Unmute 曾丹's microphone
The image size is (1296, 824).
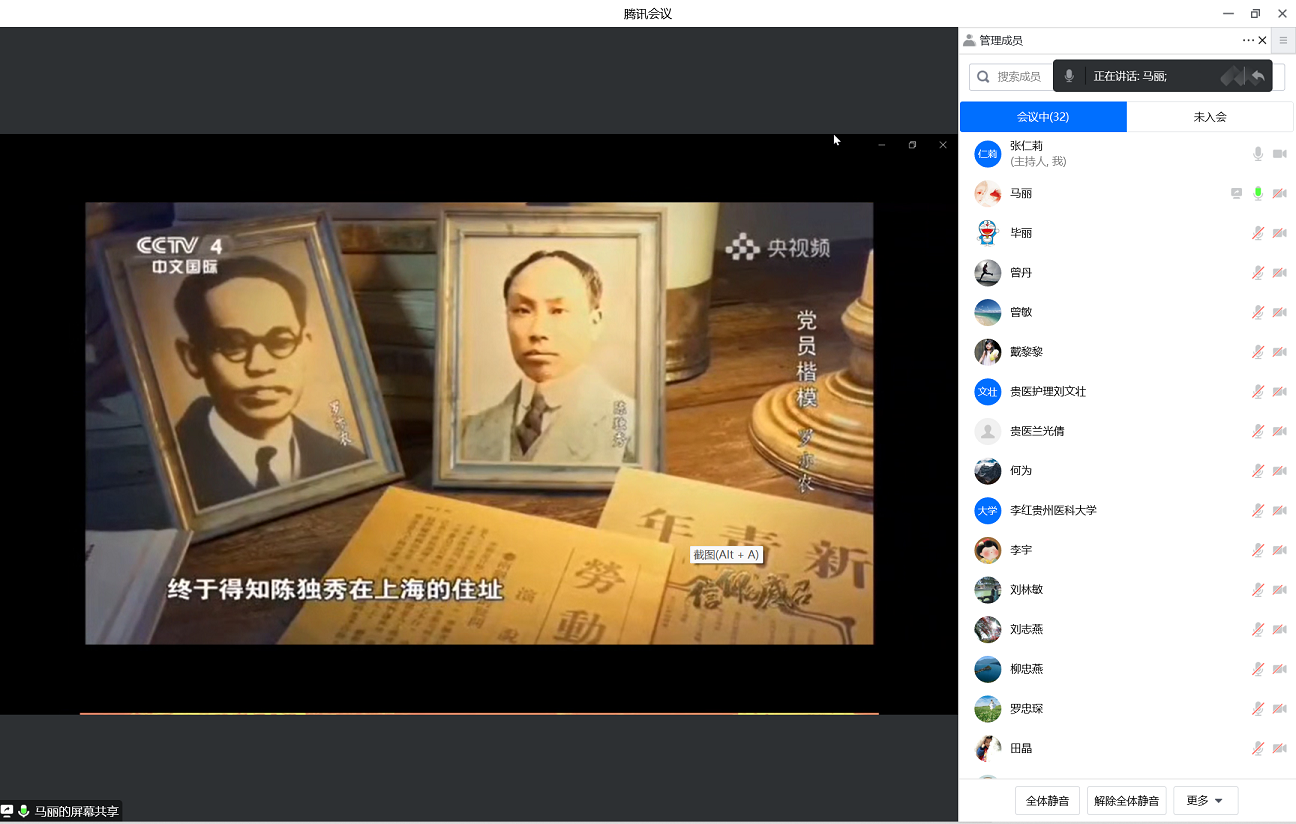tap(1258, 273)
